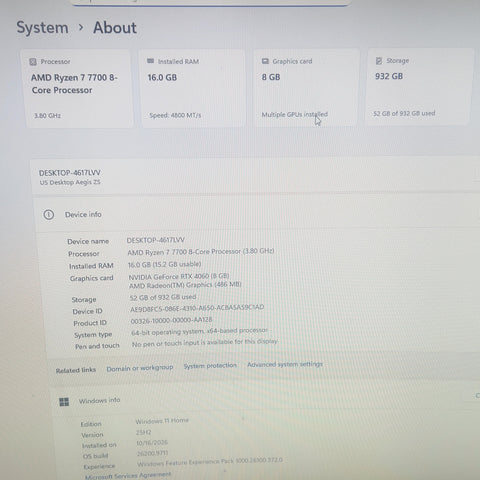Click the Installed on date value
Viewport: 480px width, 480px height.
[152, 443]
